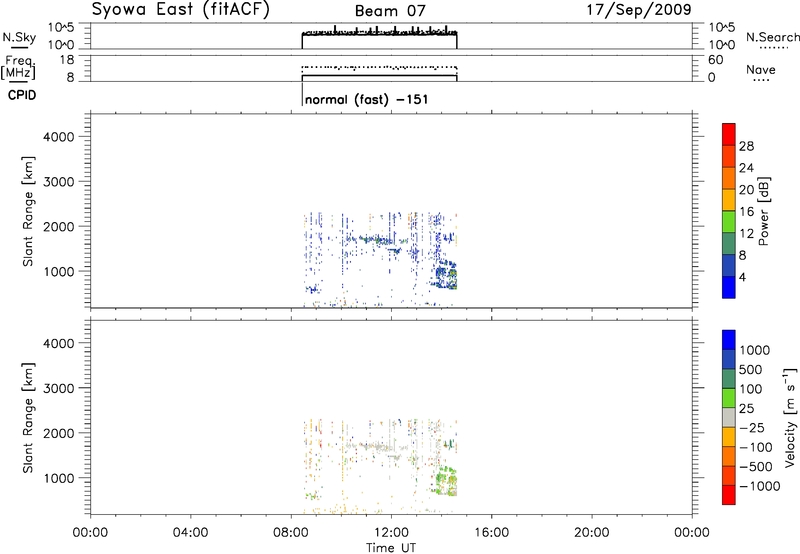
Task: Click the '60' Nave axis value
Action: click(x=715, y=60)
